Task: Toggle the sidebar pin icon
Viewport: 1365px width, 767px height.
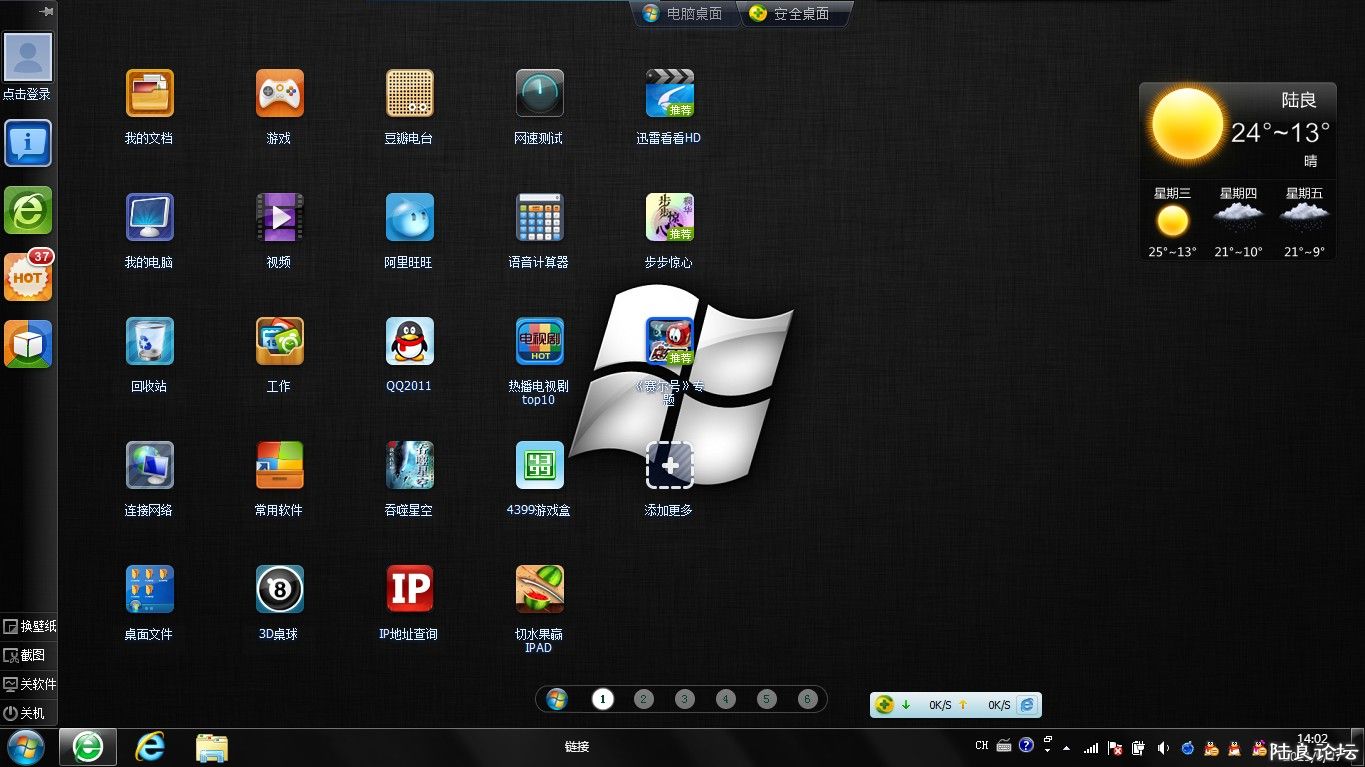Action: pos(45,11)
